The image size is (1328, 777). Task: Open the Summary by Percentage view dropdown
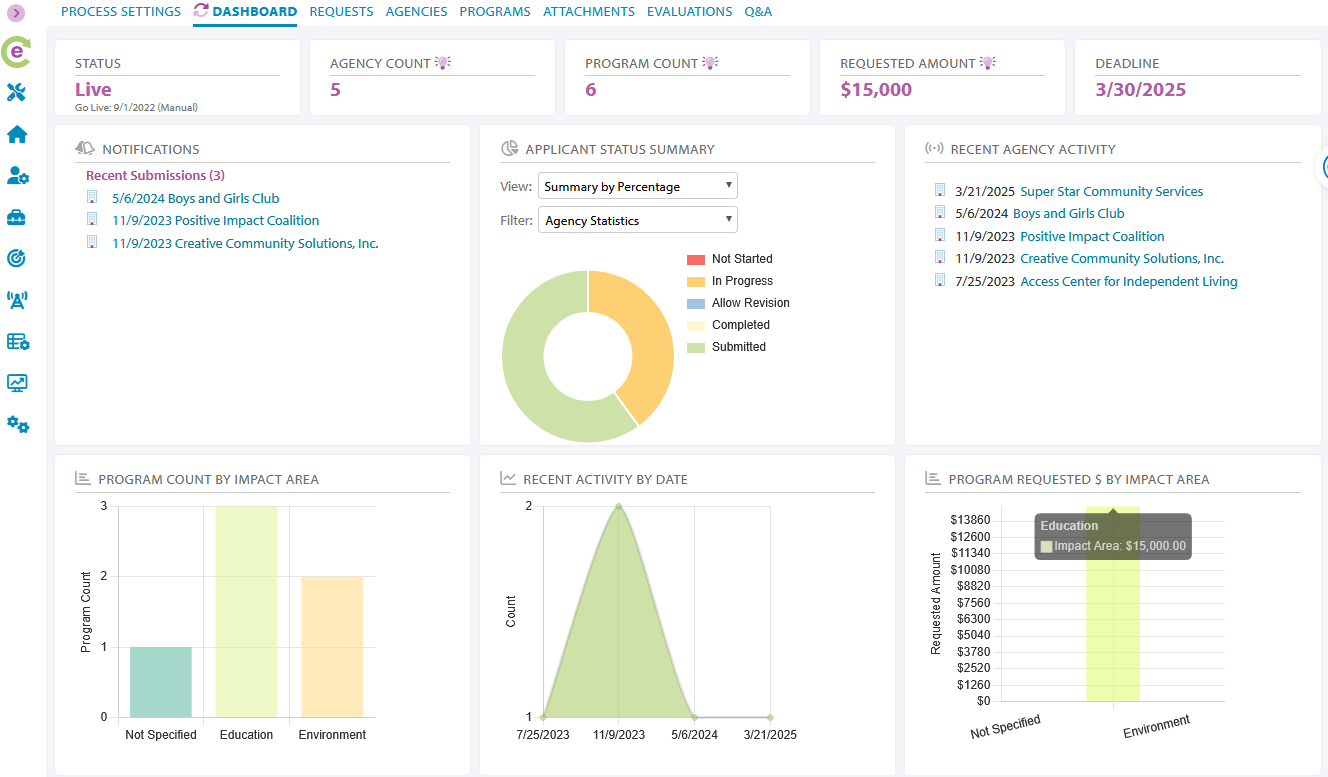click(x=637, y=185)
